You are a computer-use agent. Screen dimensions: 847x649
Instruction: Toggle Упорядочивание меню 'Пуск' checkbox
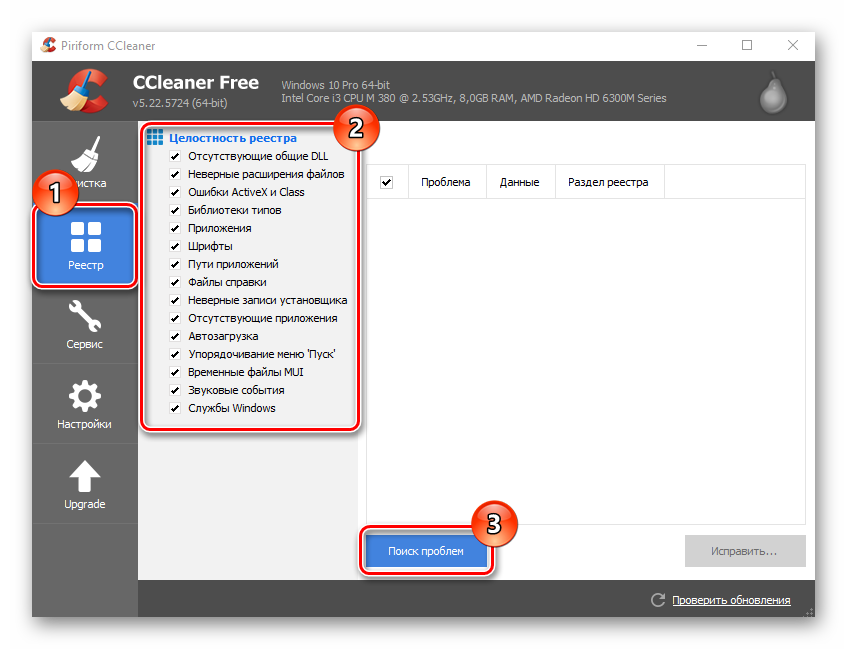(x=175, y=354)
